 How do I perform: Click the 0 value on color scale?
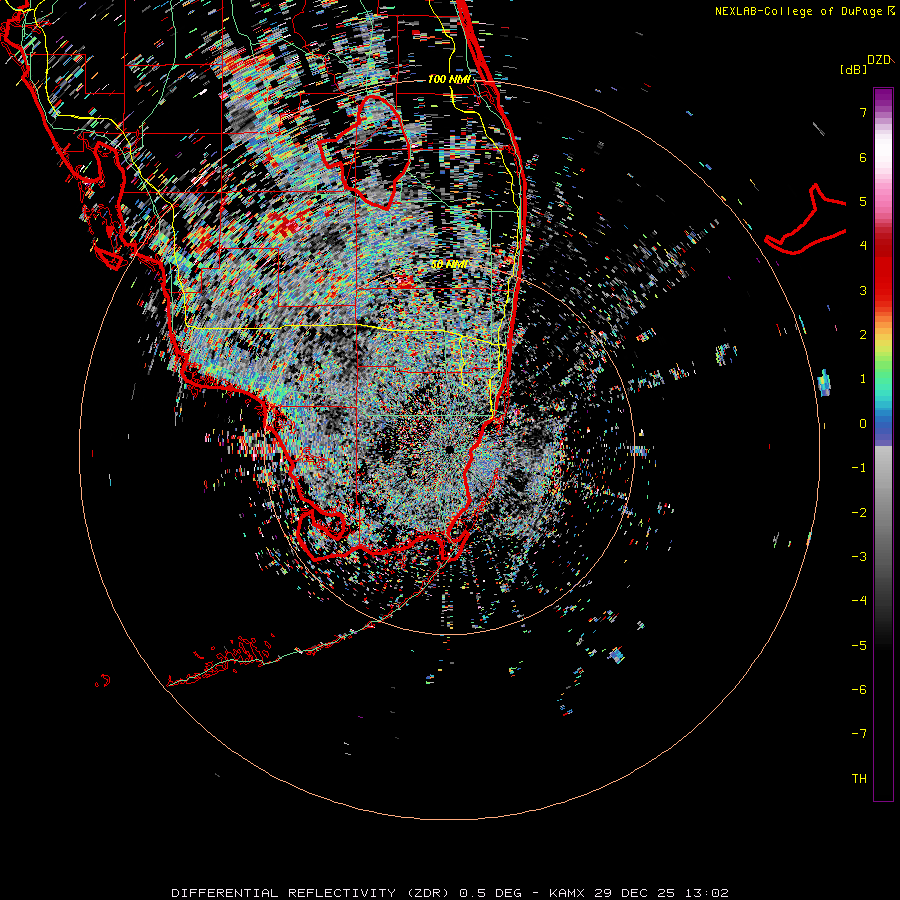point(863,424)
